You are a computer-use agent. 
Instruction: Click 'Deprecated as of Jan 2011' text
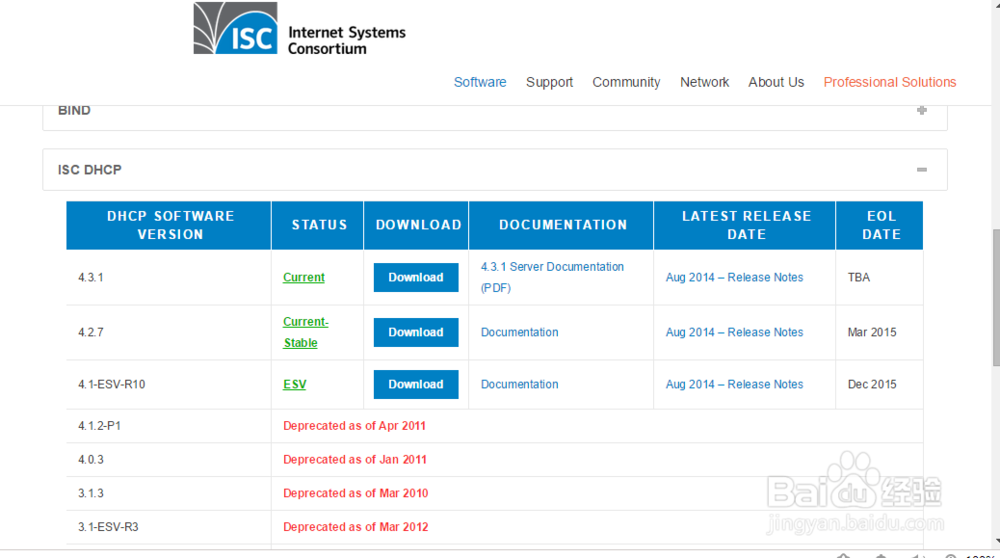pyautogui.click(x=355, y=460)
